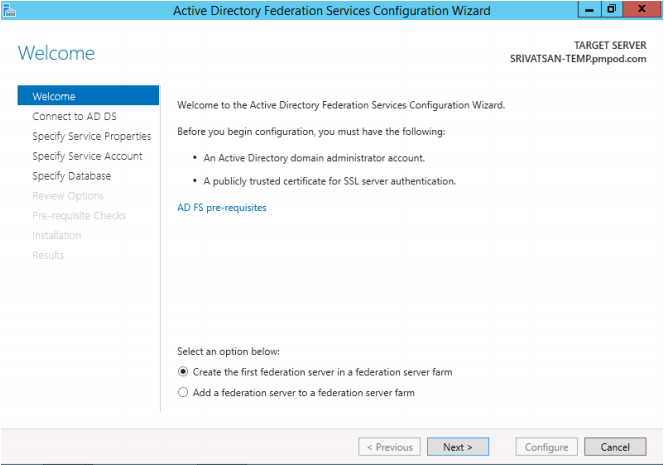
Task: Click the large Welcome page heading
Action: [56, 53]
